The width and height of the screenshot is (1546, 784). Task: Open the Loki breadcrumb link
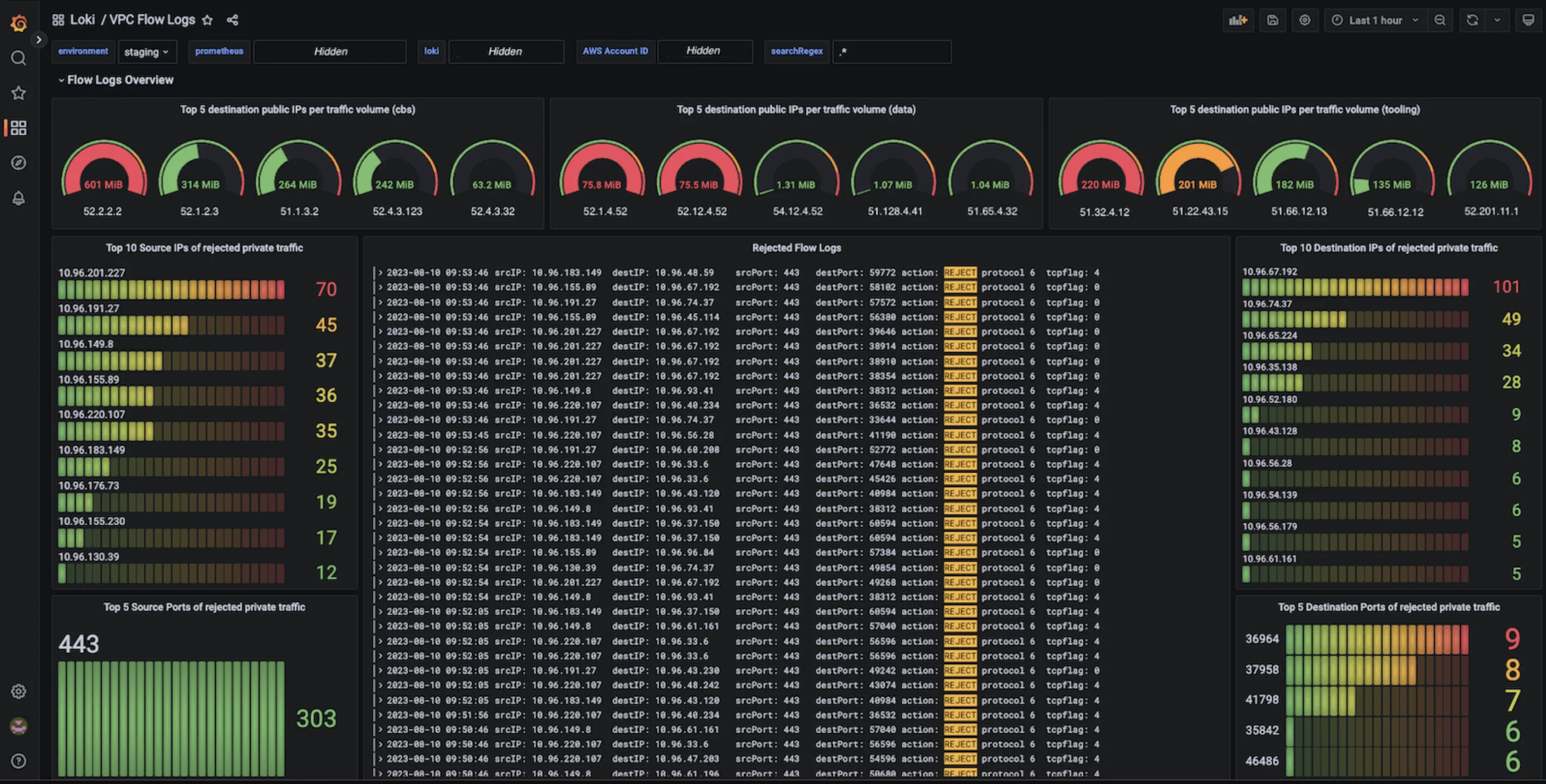83,19
